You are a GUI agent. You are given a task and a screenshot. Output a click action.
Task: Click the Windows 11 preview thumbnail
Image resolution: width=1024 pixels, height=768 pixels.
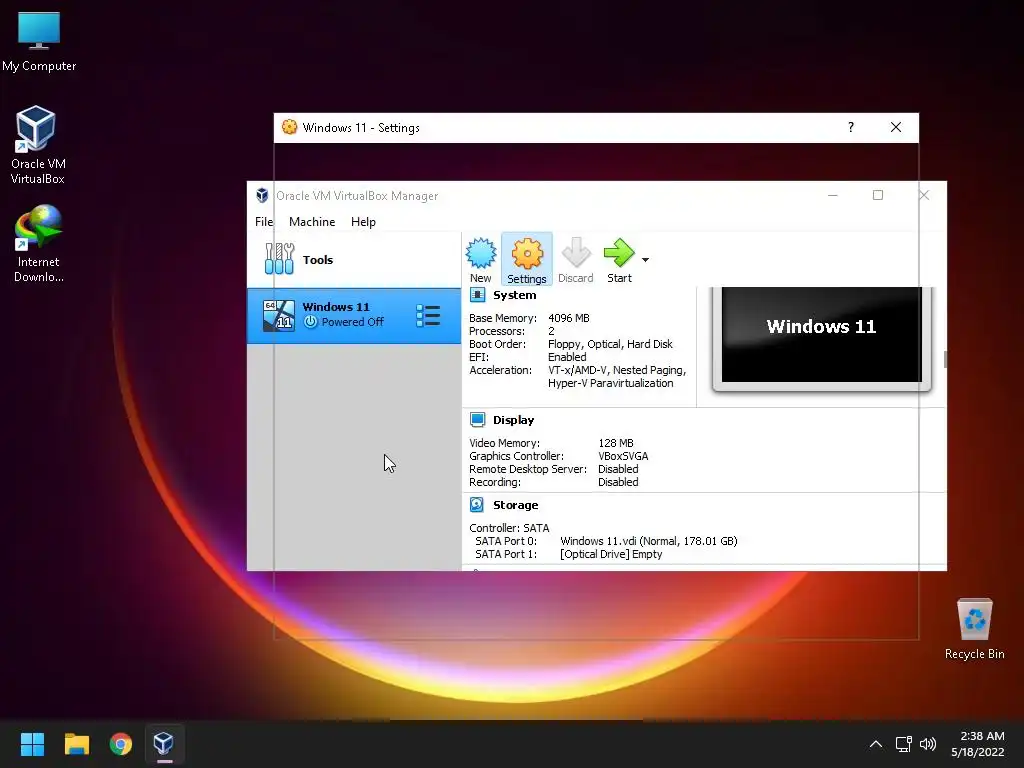click(822, 335)
